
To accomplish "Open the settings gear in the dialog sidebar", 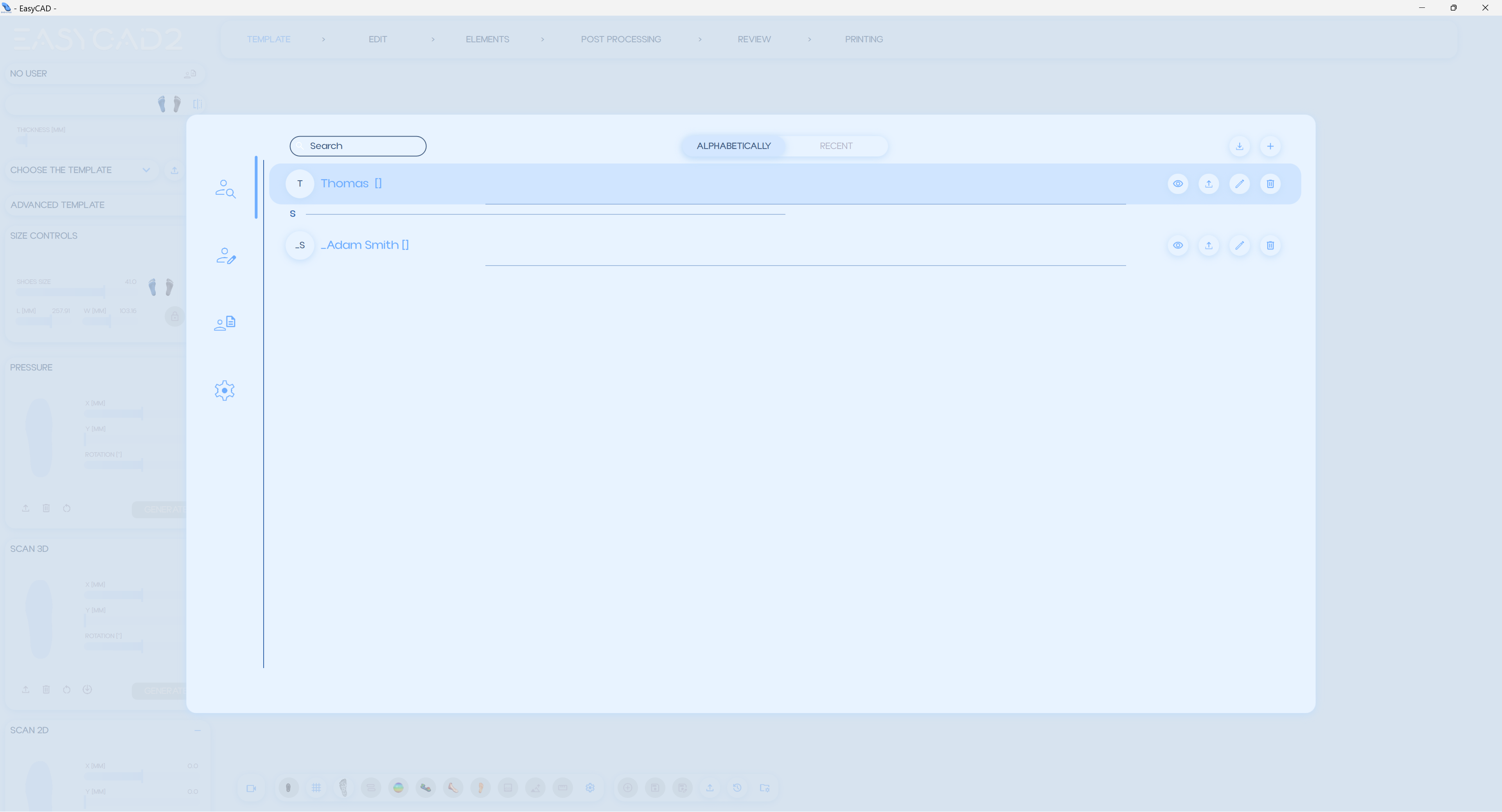I will click(225, 390).
